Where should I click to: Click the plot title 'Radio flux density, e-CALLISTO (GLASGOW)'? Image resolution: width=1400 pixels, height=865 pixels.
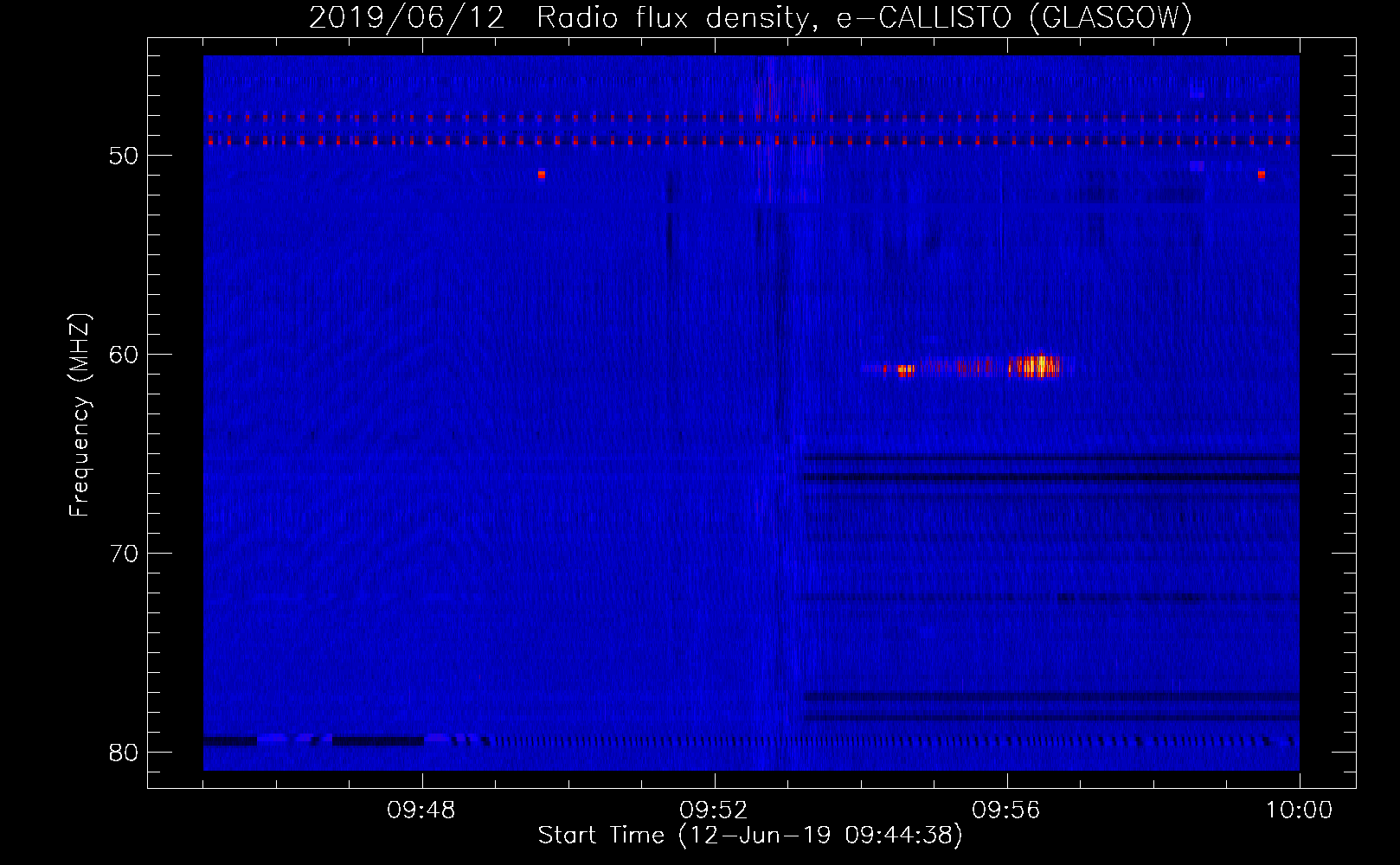tap(864, 17)
